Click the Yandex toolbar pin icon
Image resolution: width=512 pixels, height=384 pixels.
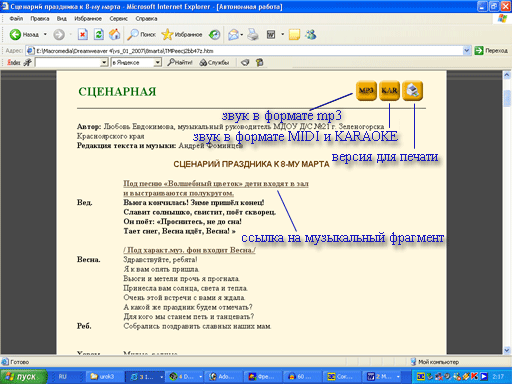[28, 62]
